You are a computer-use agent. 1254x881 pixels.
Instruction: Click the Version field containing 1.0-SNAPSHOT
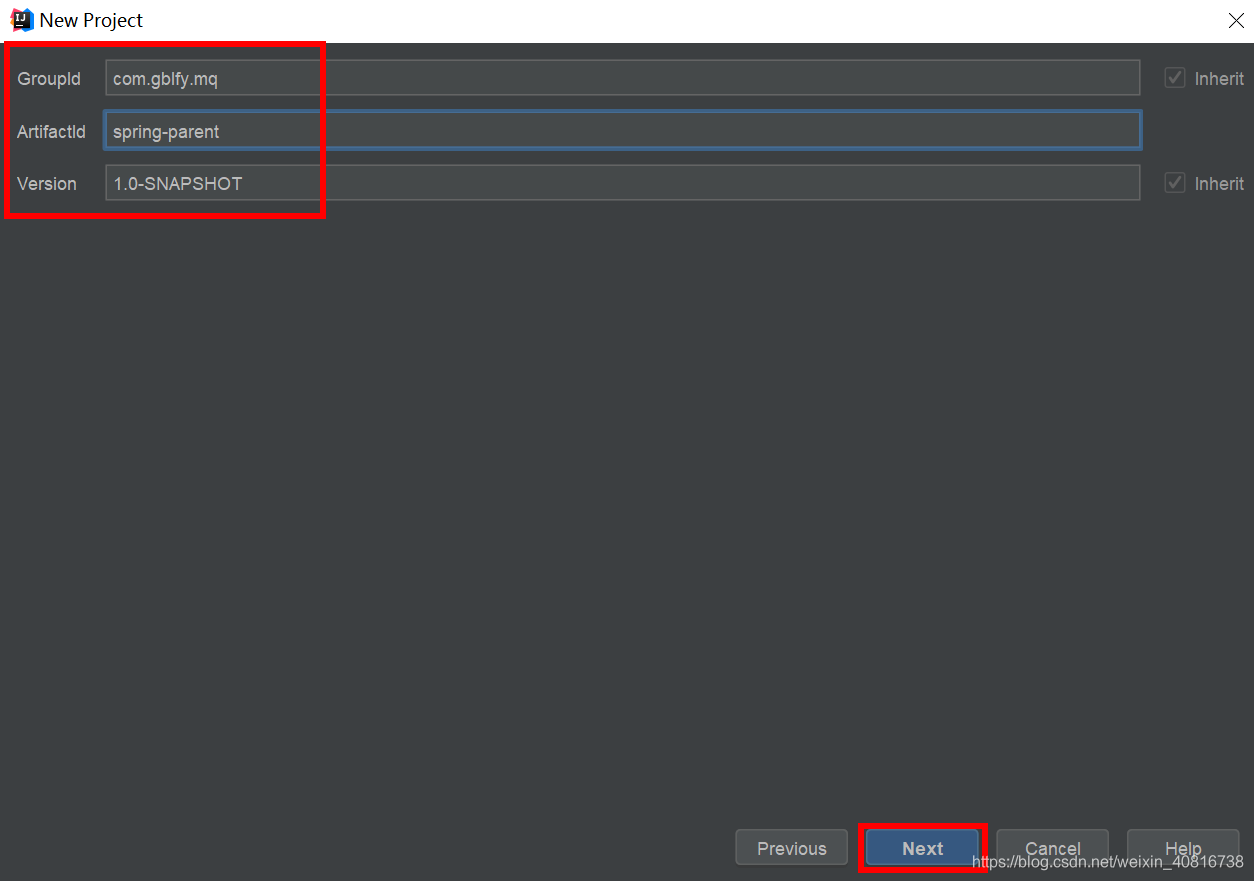tap(622, 183)
